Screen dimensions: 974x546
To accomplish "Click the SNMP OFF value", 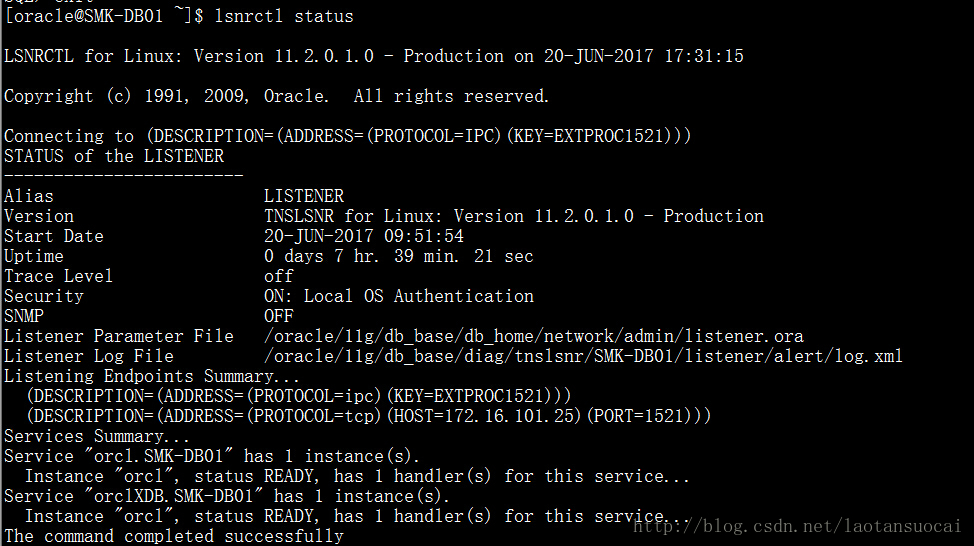I will tap(279, 316).
